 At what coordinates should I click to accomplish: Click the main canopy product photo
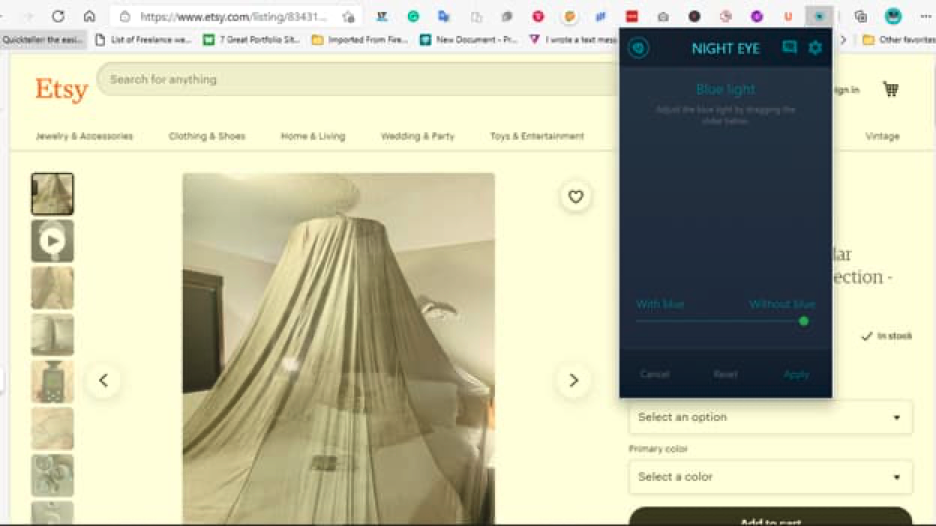tap(338, 349)
